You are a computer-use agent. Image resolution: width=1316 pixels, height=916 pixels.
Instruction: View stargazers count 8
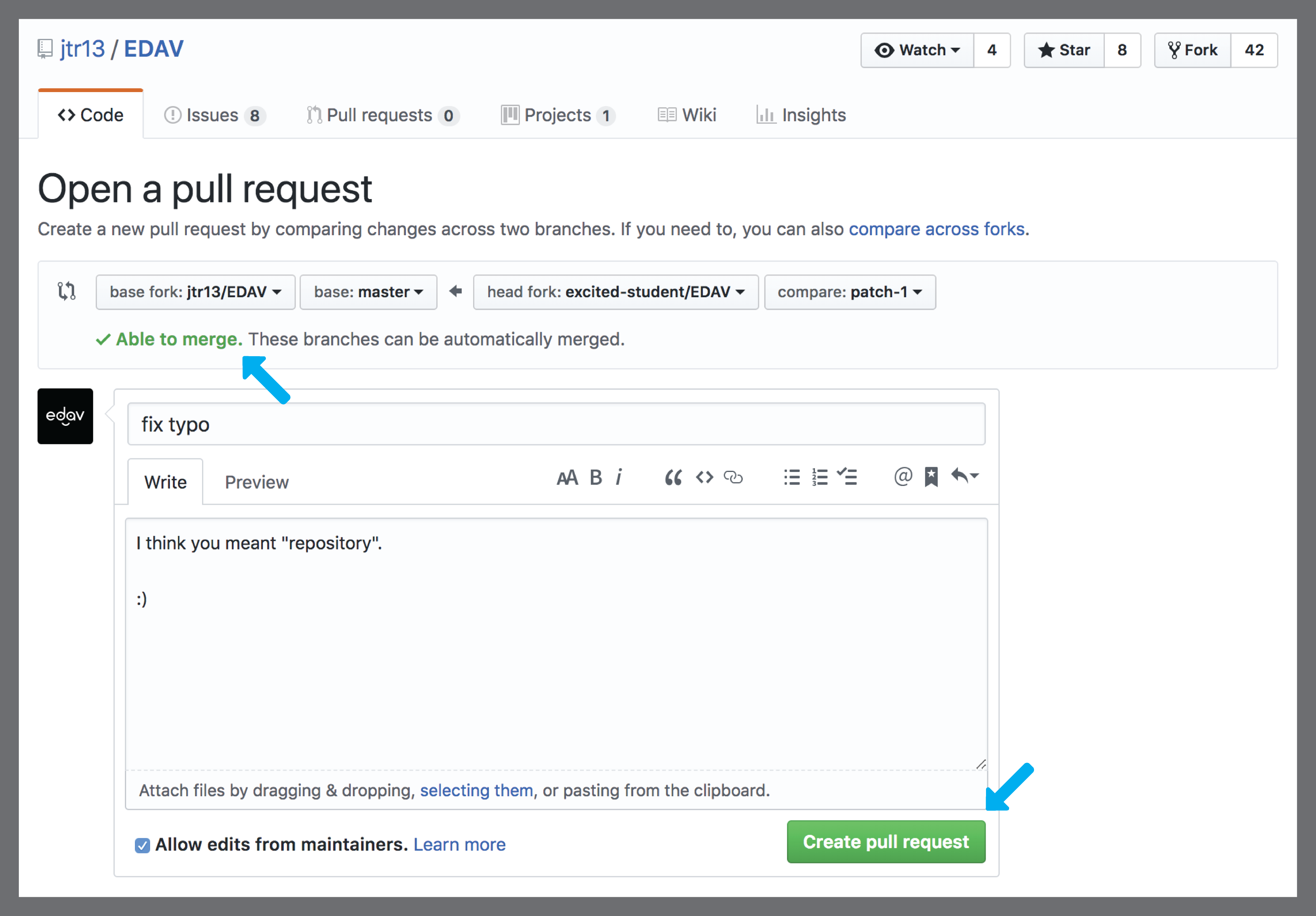tap(1122, 50)
